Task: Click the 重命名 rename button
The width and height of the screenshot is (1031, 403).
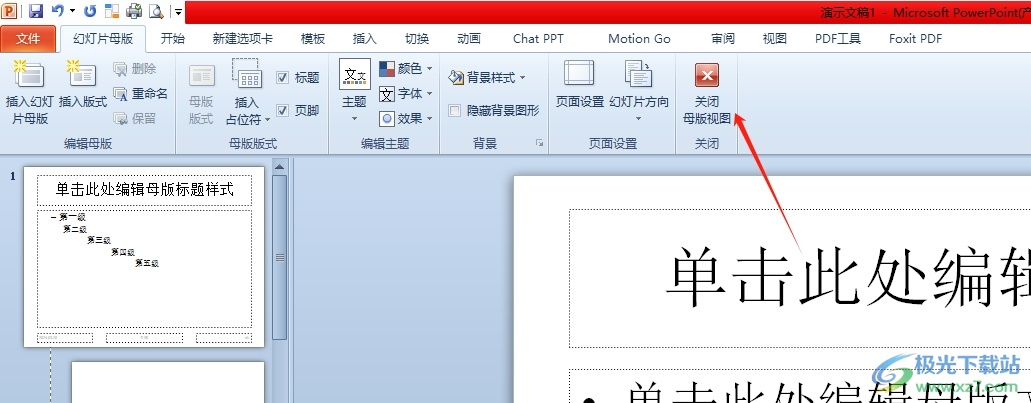Action: [140, 93]
